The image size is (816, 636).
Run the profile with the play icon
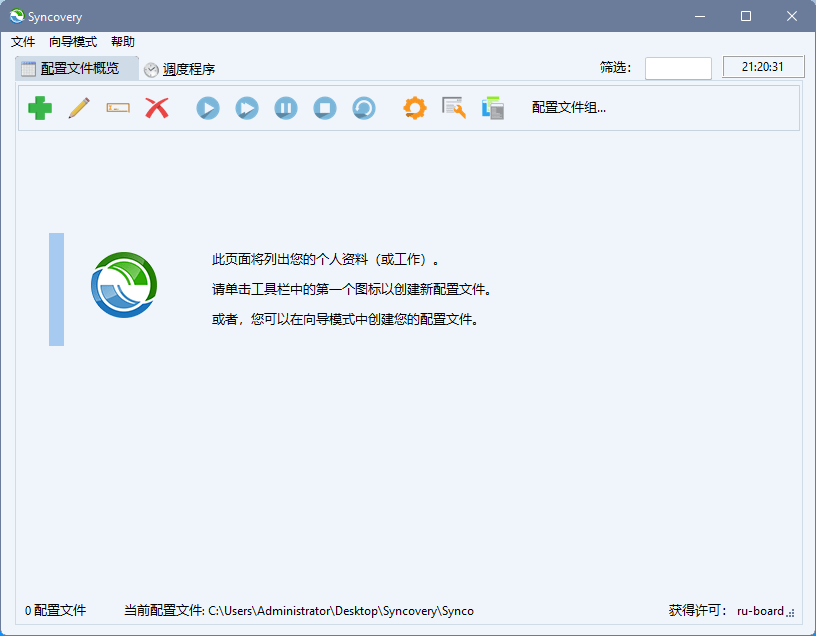tap(208, 108)
